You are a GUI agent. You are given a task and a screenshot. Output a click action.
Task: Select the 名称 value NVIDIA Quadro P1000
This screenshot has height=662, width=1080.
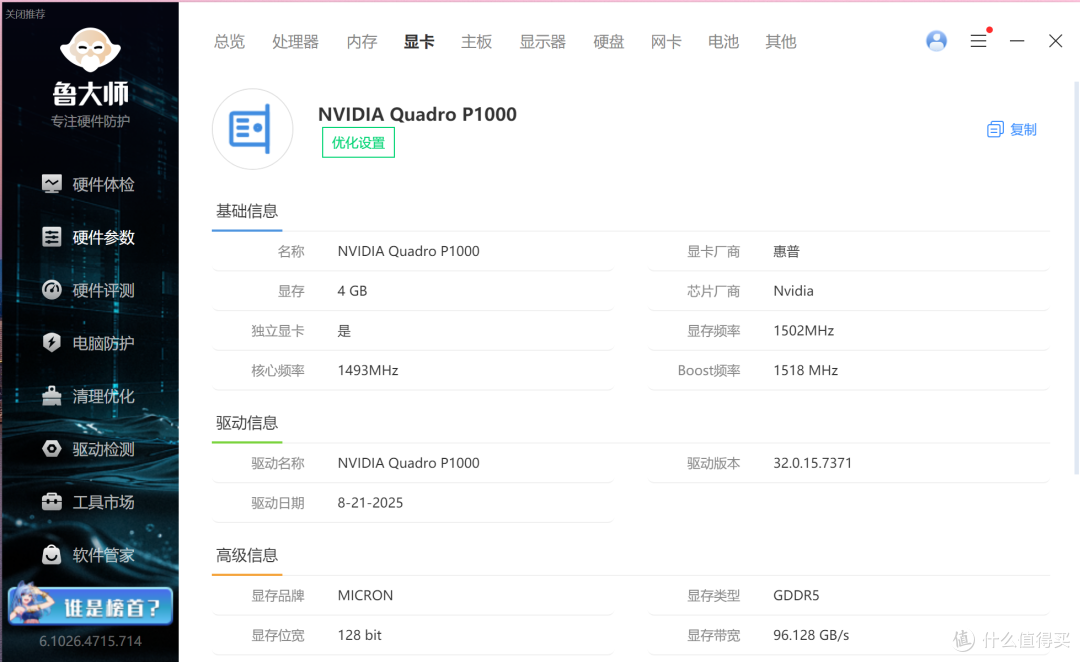[408, 251]
